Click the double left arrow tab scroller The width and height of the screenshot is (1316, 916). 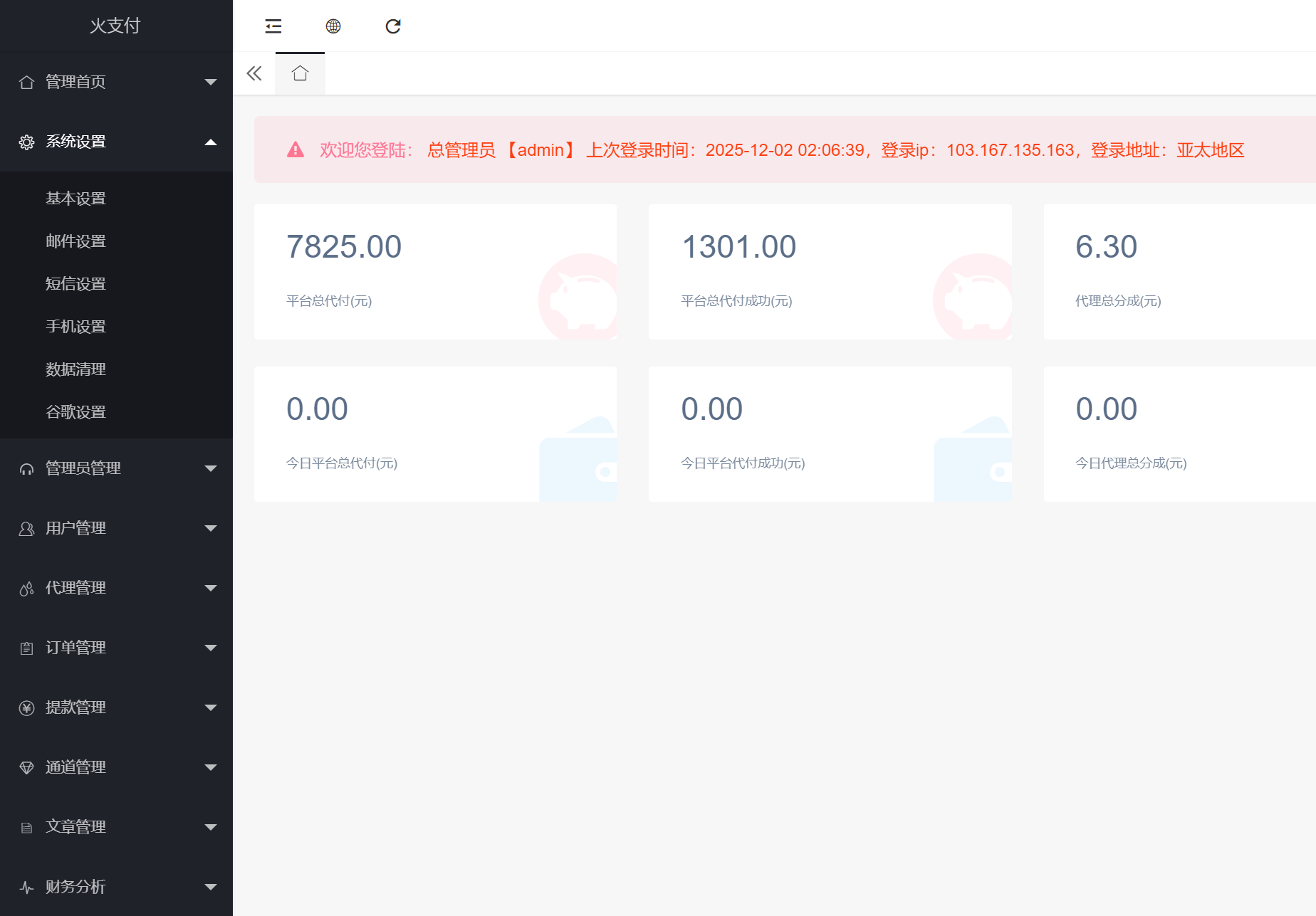[x=254, y=73]
